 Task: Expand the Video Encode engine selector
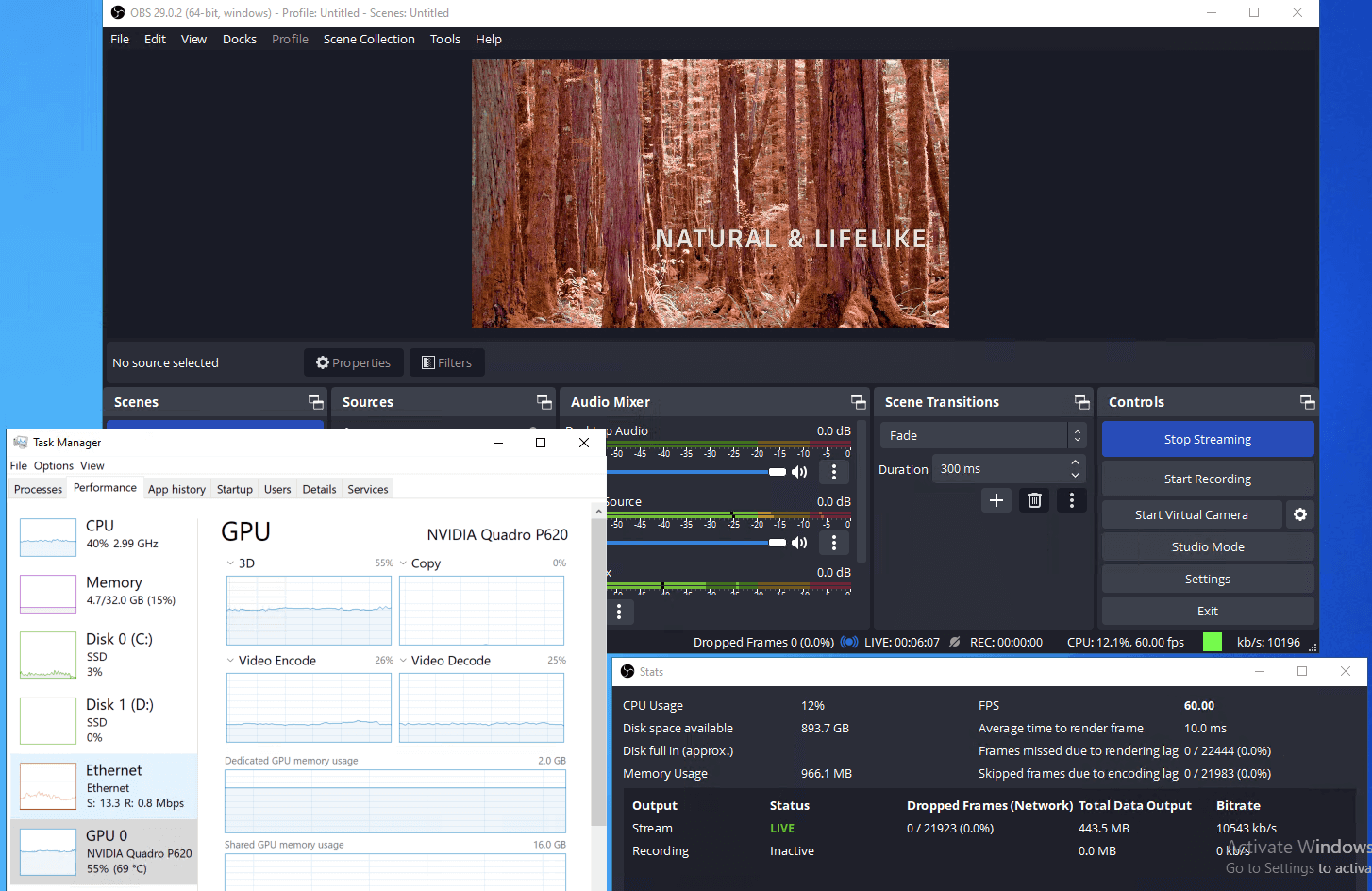coord(230,661)
